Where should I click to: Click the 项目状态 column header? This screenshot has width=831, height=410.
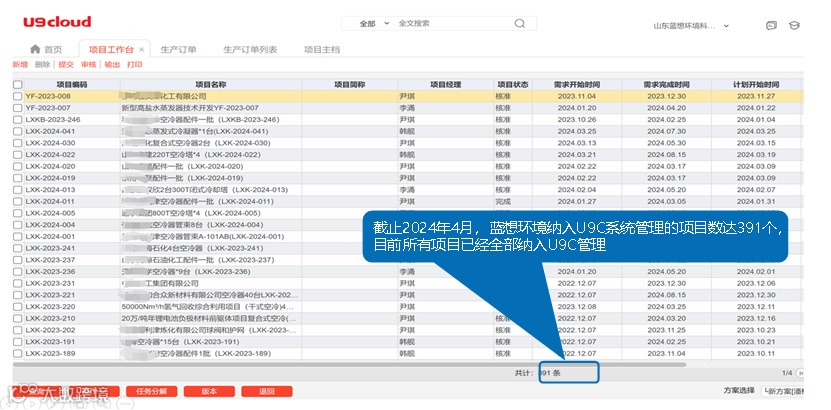coord(512,85)
